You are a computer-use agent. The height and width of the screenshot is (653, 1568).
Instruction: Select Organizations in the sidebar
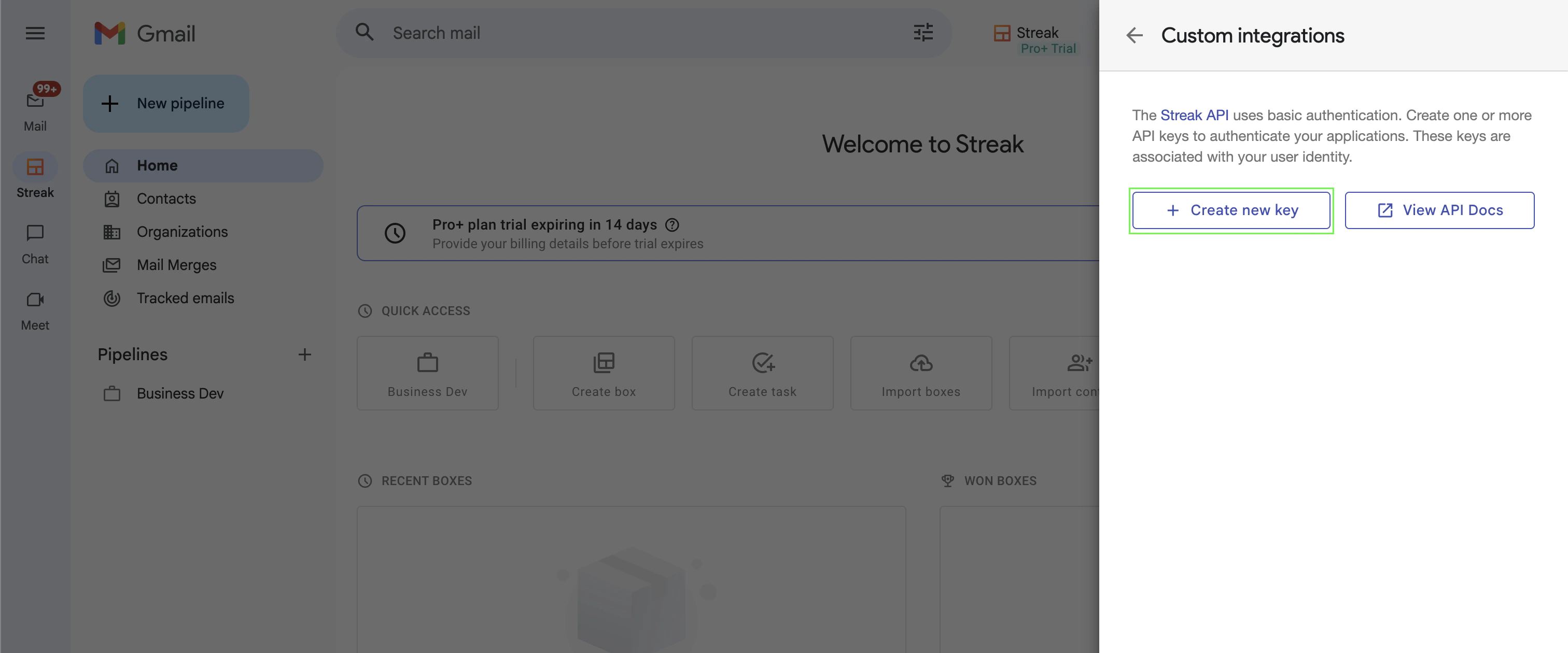click(x=182, y=232)
